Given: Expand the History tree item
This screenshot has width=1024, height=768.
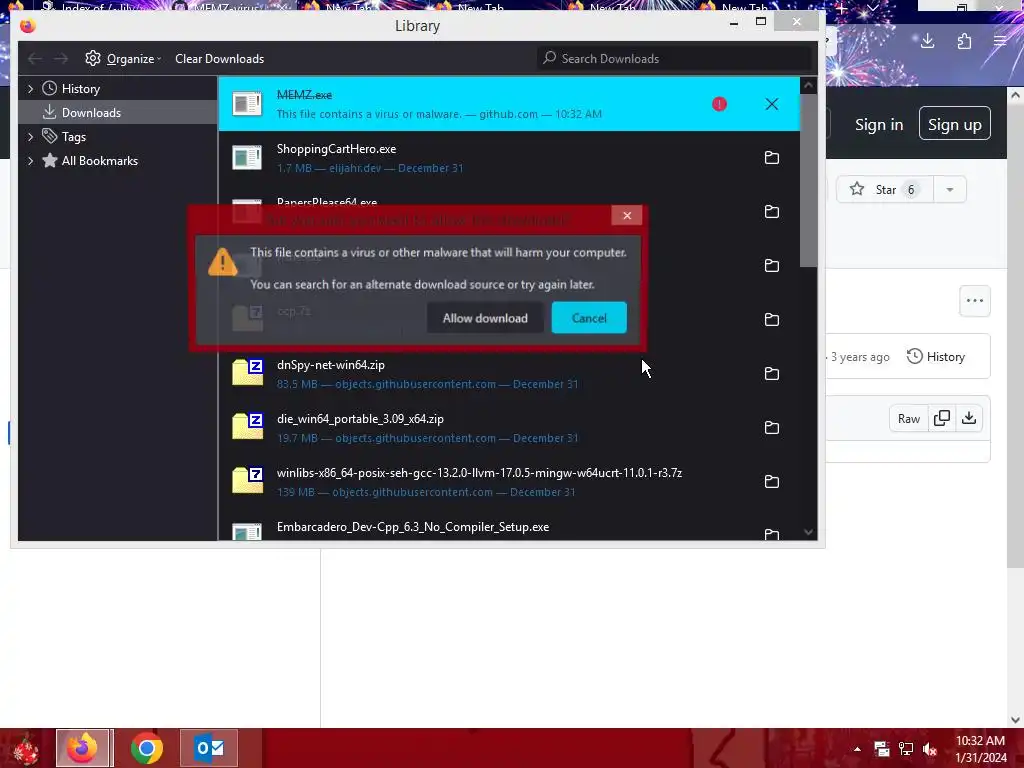Looking at the screenshot, I should pyautogui.click(x=30, y=89).
